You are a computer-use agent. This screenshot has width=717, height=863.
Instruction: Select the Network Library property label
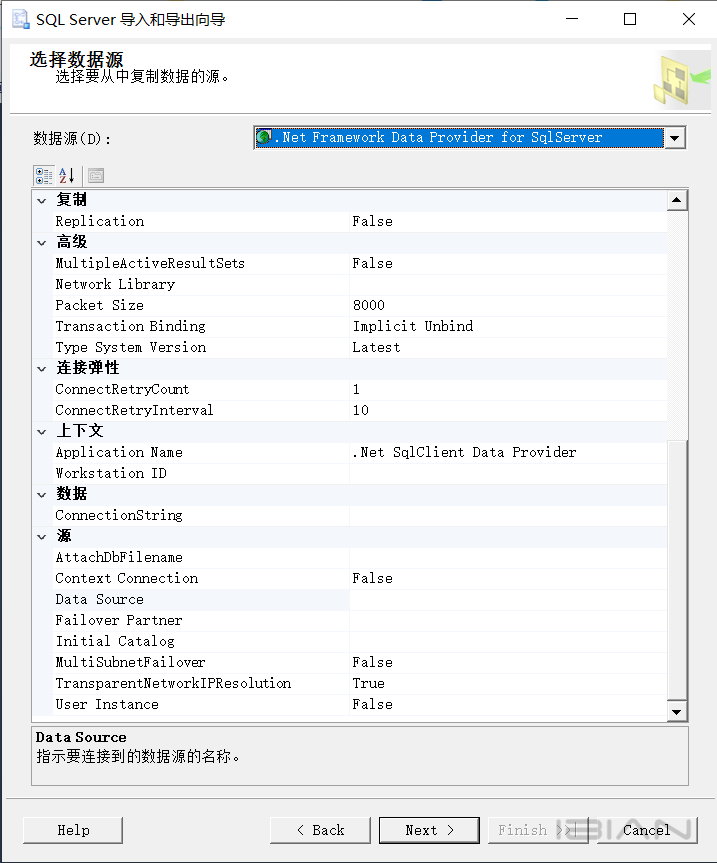(x=115, y=285)
